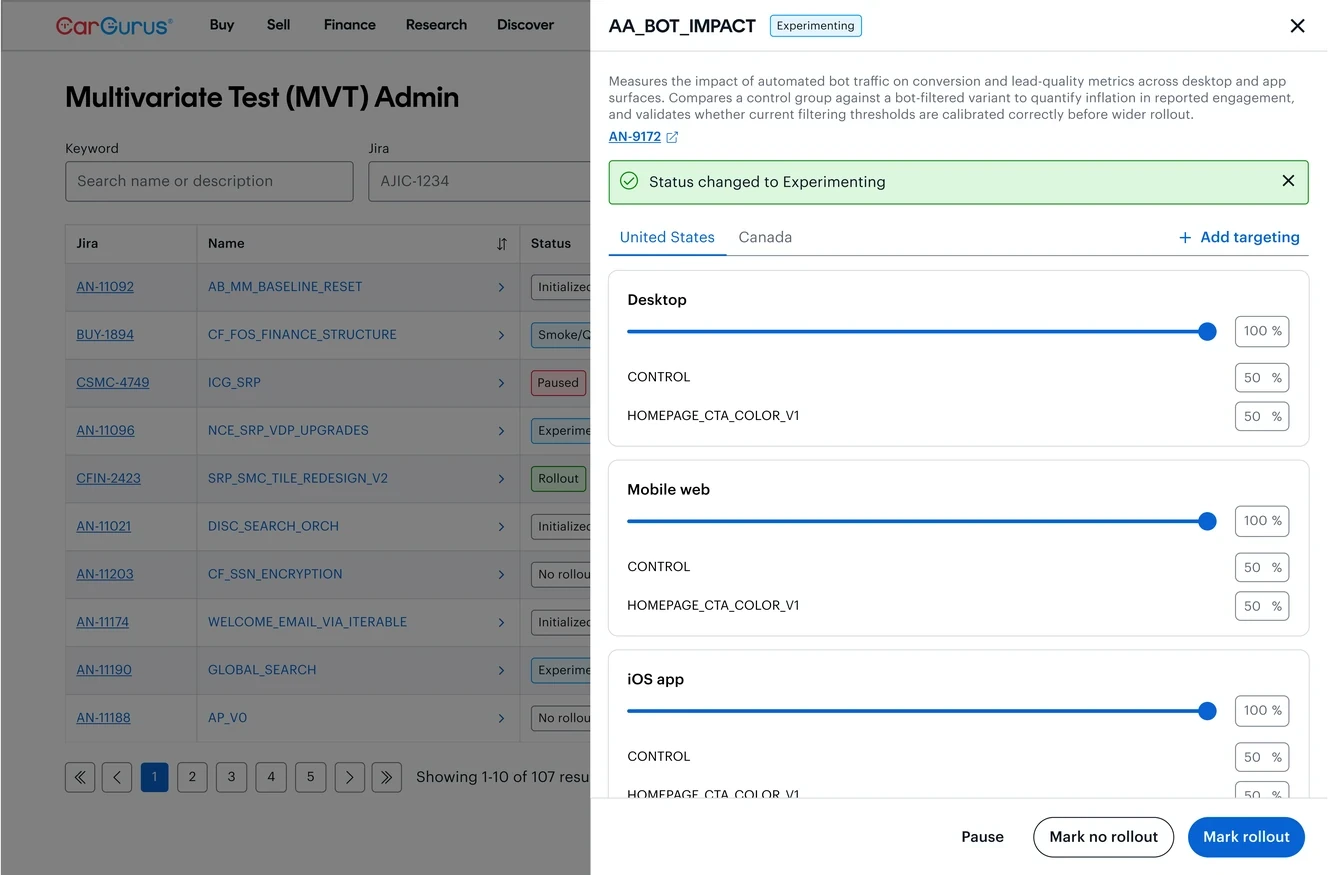Click the Mobile web traffic slider handle
Viewport: 1328px width, 875px height.
[1207, 521]
